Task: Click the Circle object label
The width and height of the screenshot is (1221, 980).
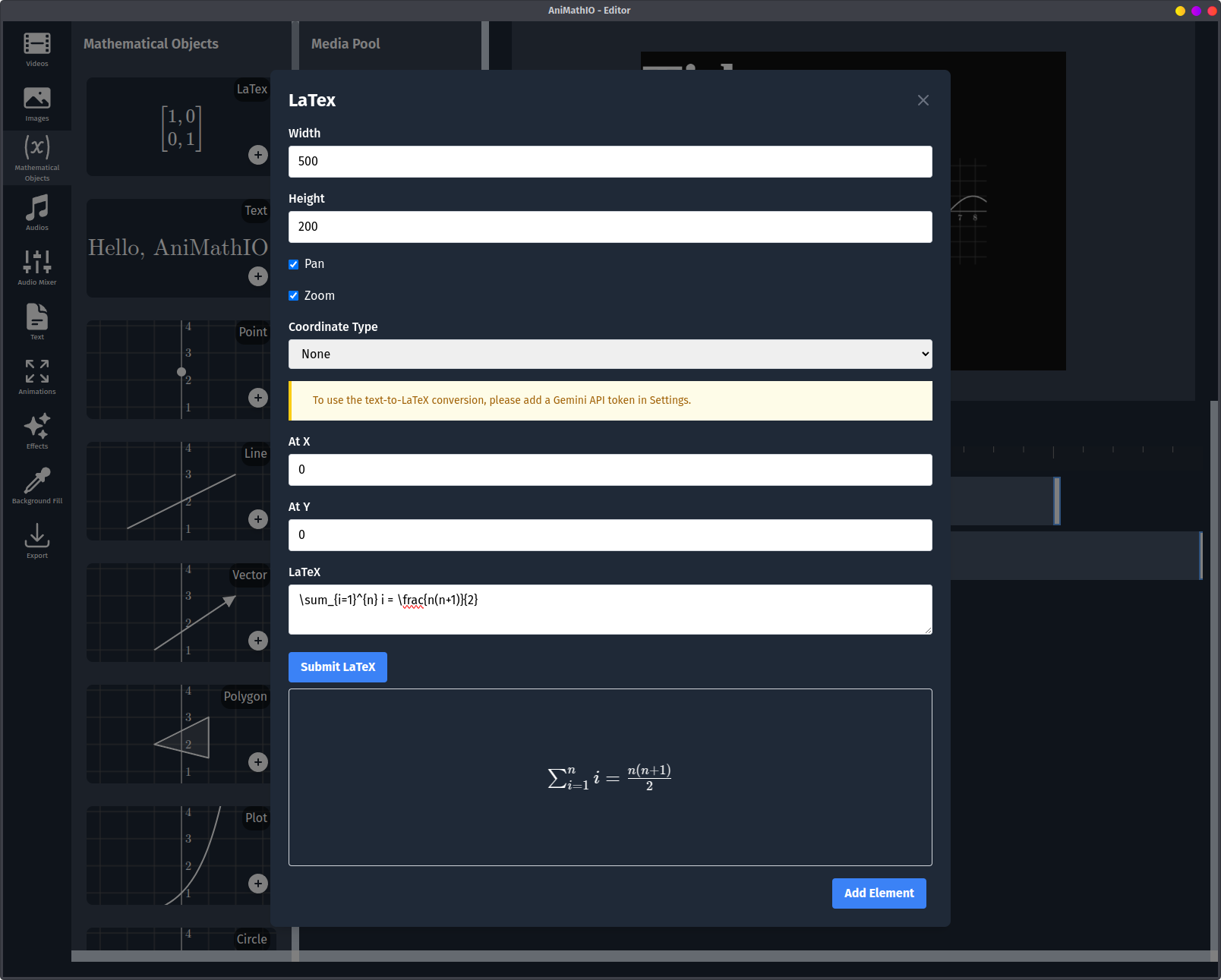Action: [x=252, y=940]
